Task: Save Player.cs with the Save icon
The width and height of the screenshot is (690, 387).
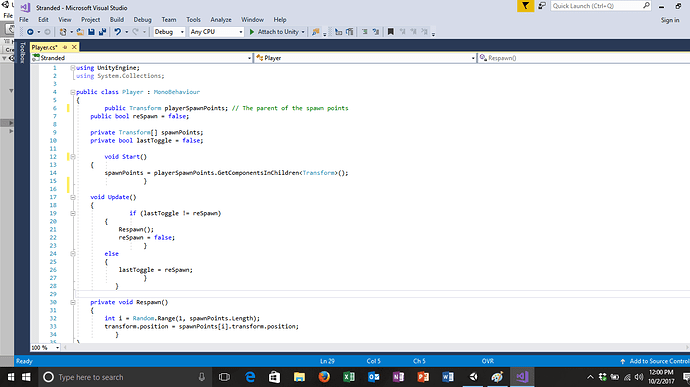Action: coord(91,32)
